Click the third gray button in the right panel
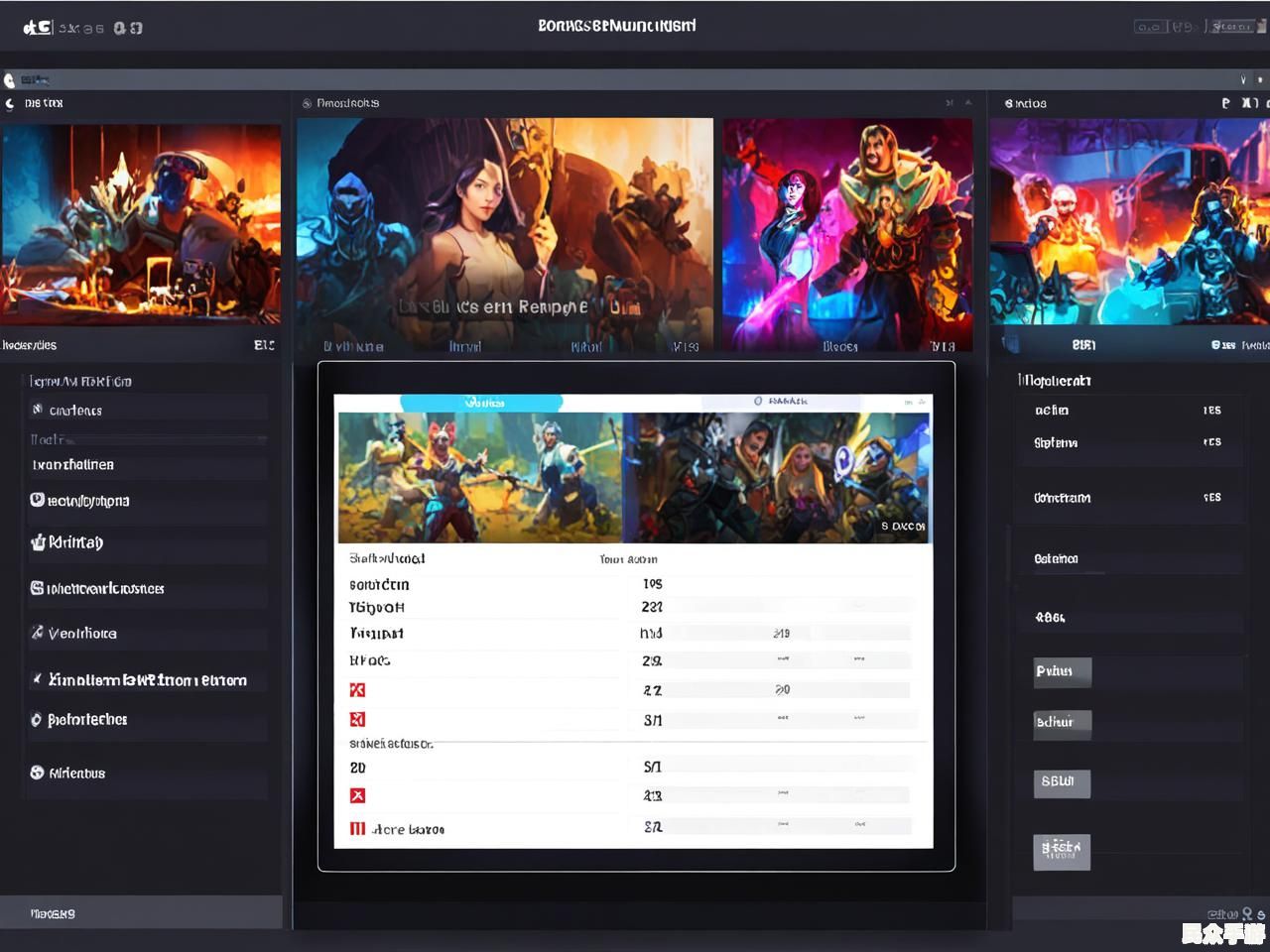Screen dimensions: 1270x952 point(1062,782)
